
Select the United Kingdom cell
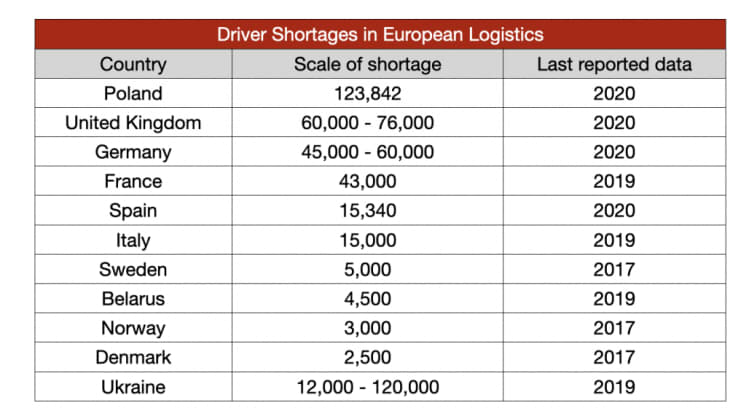click(133, 123)
